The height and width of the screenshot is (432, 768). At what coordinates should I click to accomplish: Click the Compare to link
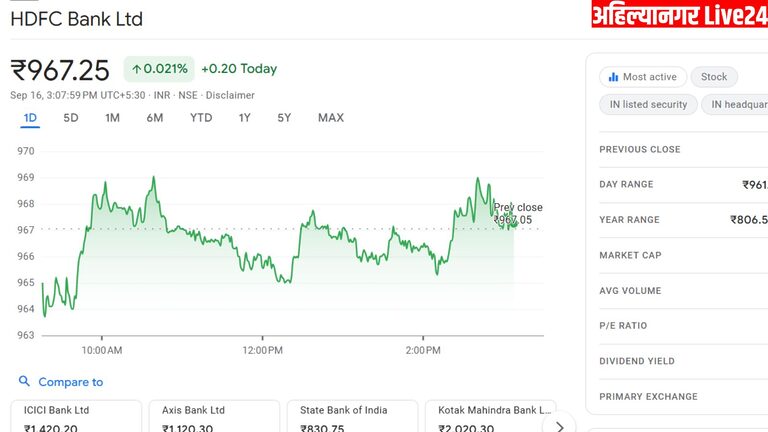[70, 382]
